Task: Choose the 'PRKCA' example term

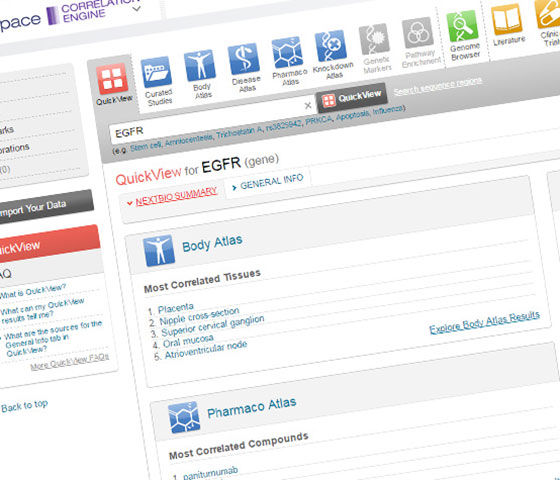Action: 319,120
